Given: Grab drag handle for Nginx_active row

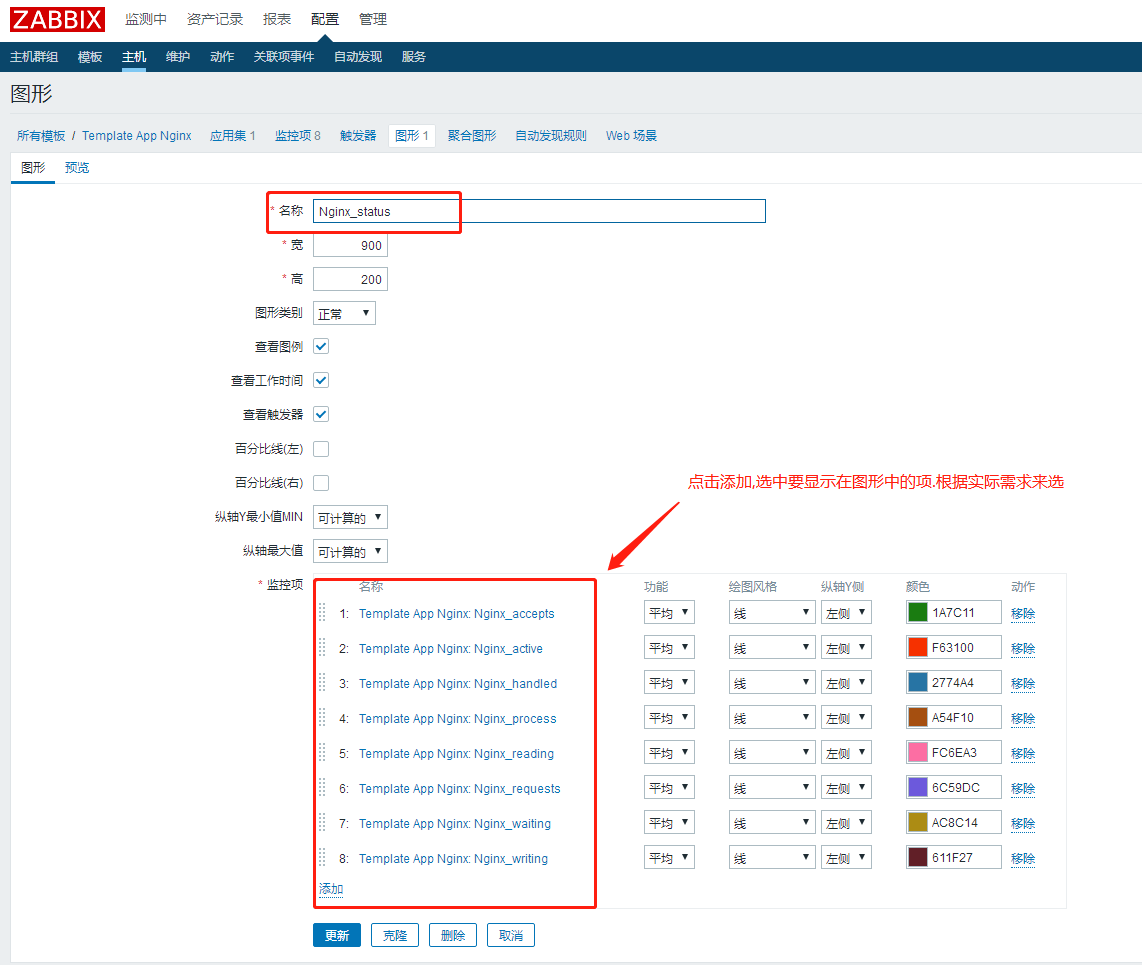Looking at the screenshot, I should point(322,647).
